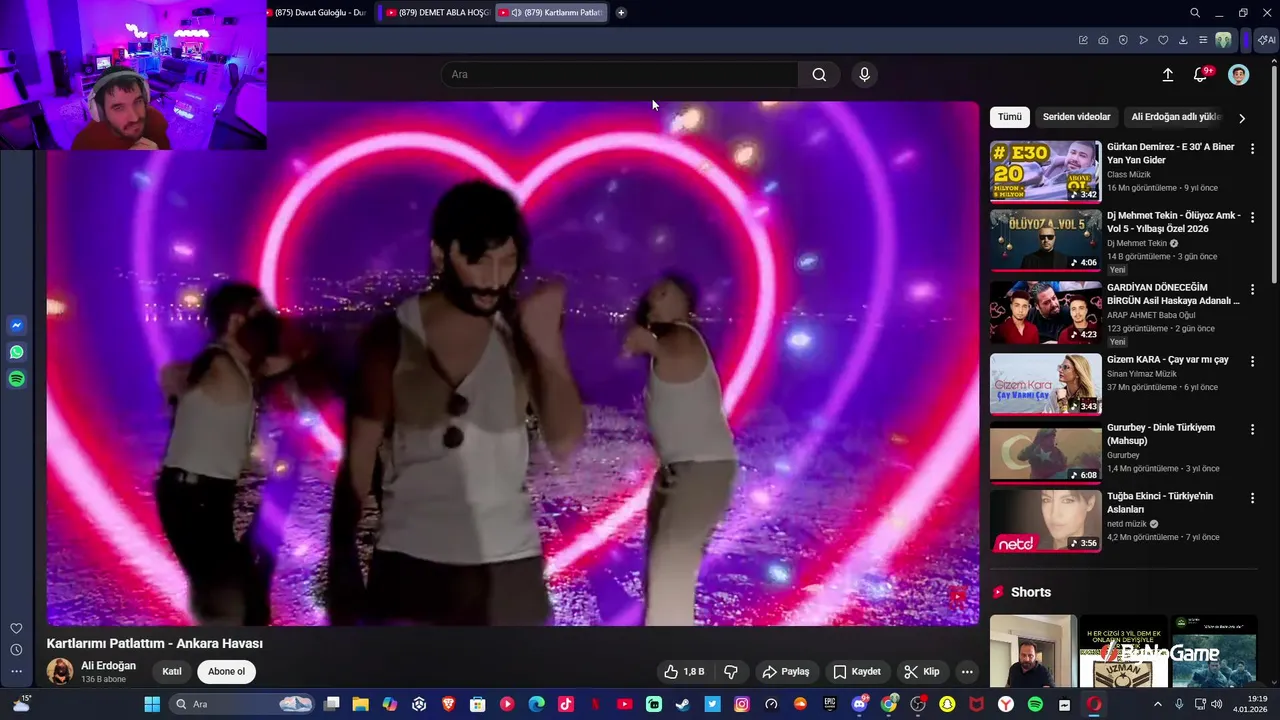Open options for Dj Mehmet Tekin video

pos(1252,217)
